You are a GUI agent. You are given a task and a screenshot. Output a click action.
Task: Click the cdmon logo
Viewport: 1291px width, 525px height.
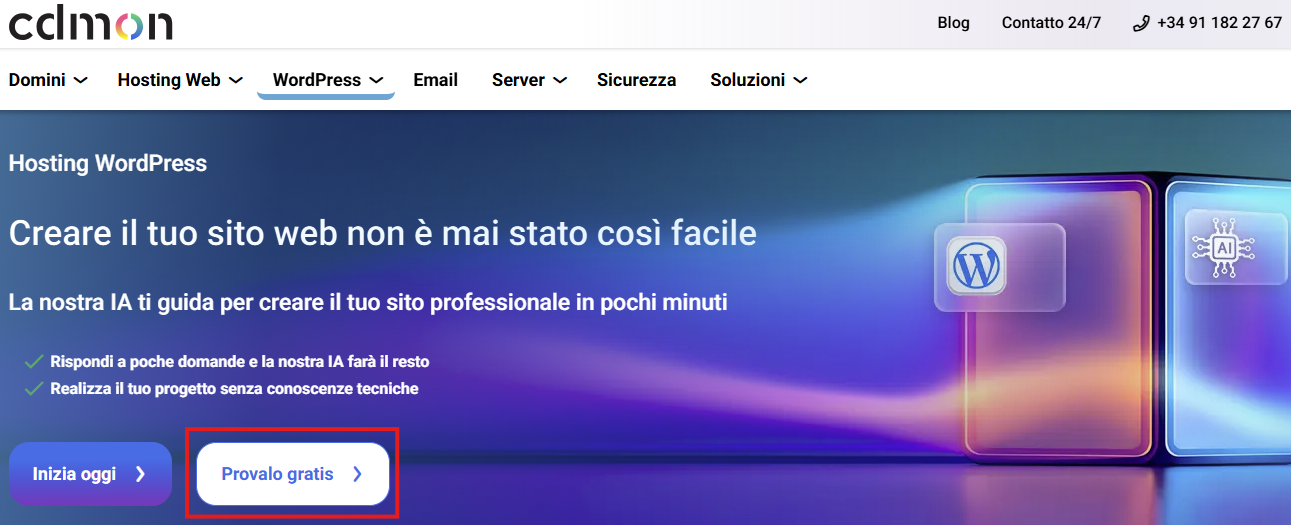tap(90, 22)
